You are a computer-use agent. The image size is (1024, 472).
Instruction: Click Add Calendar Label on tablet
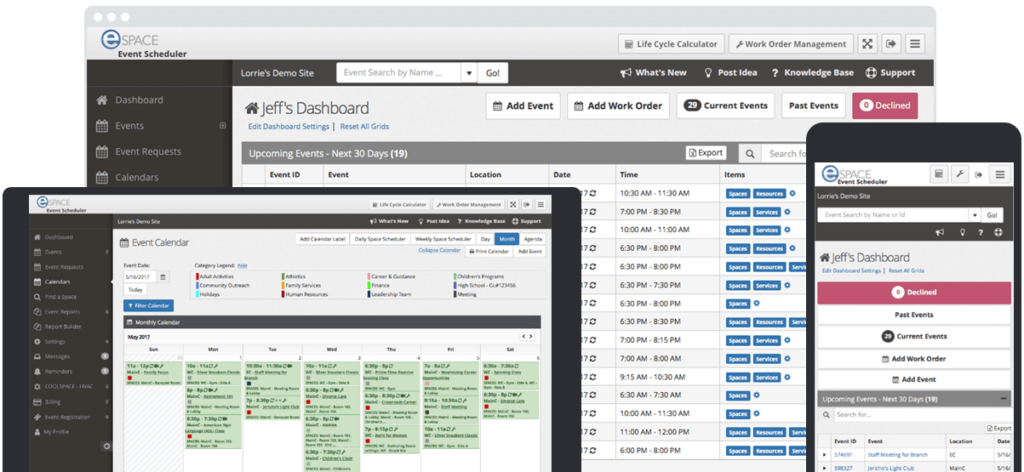click(x=323, y=239)
